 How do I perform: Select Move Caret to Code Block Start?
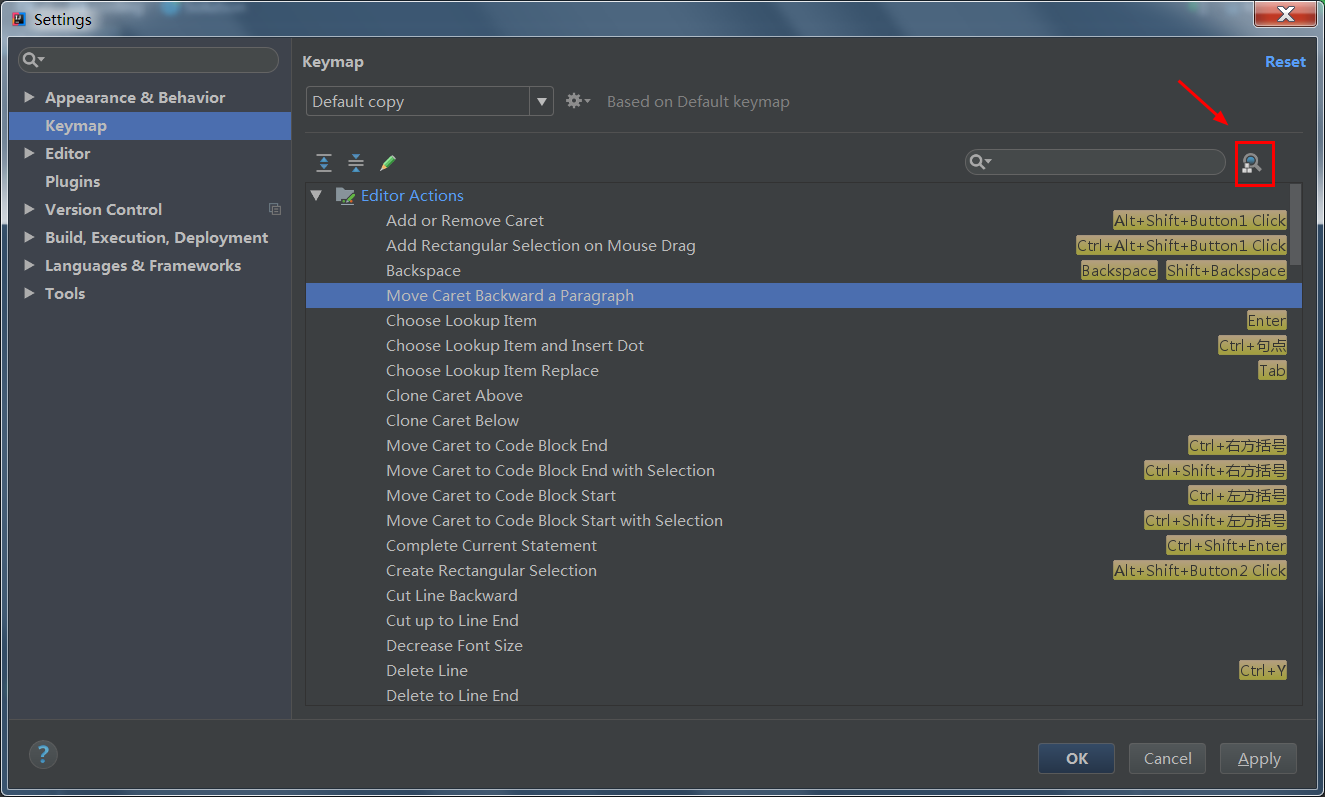(501, 495)
